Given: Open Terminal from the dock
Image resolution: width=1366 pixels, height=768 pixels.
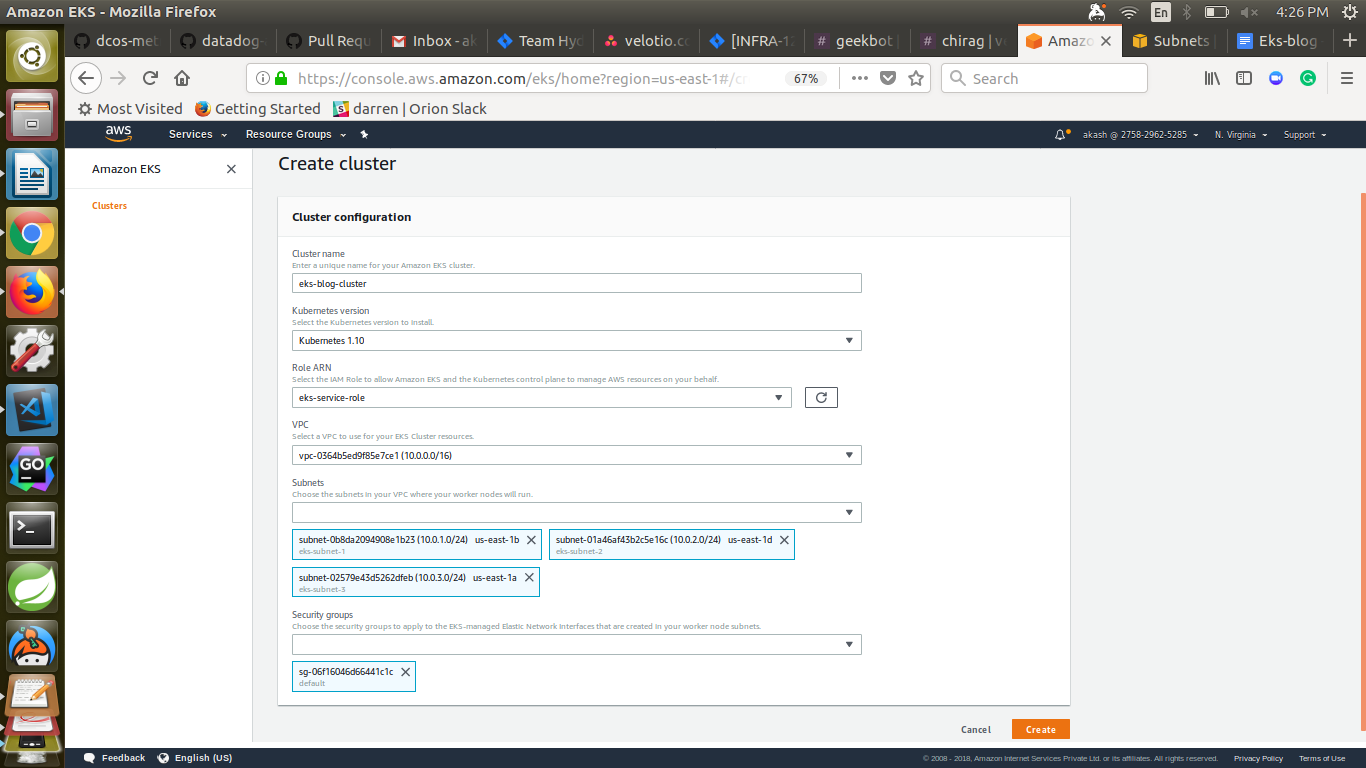Looking at the screenshot, I should click(x=33, y=529).
